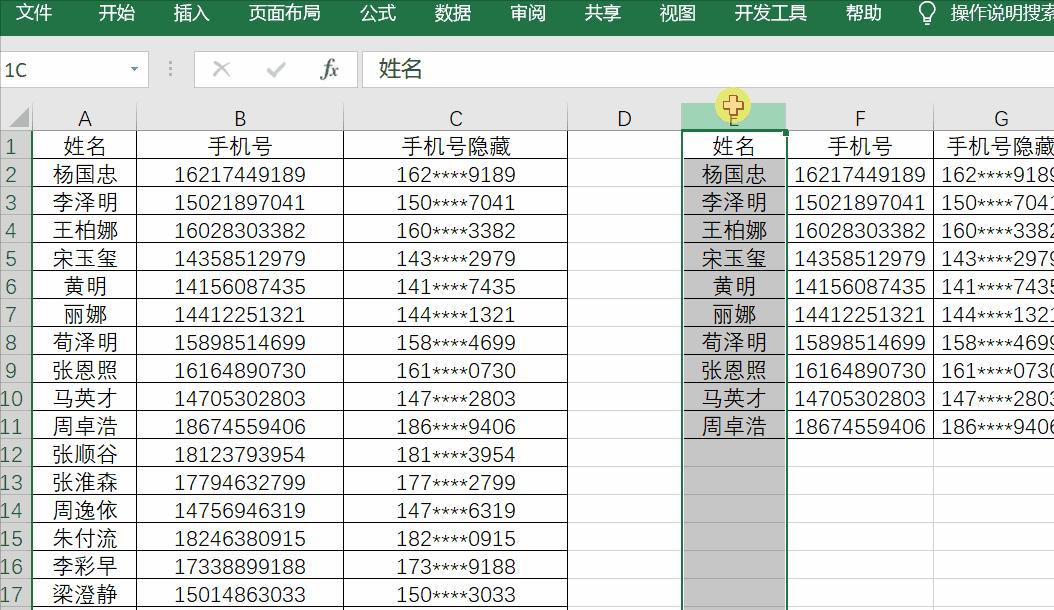Select the cell containing 杨国忠
The image size is (1054, 610).
pos(85,174)
